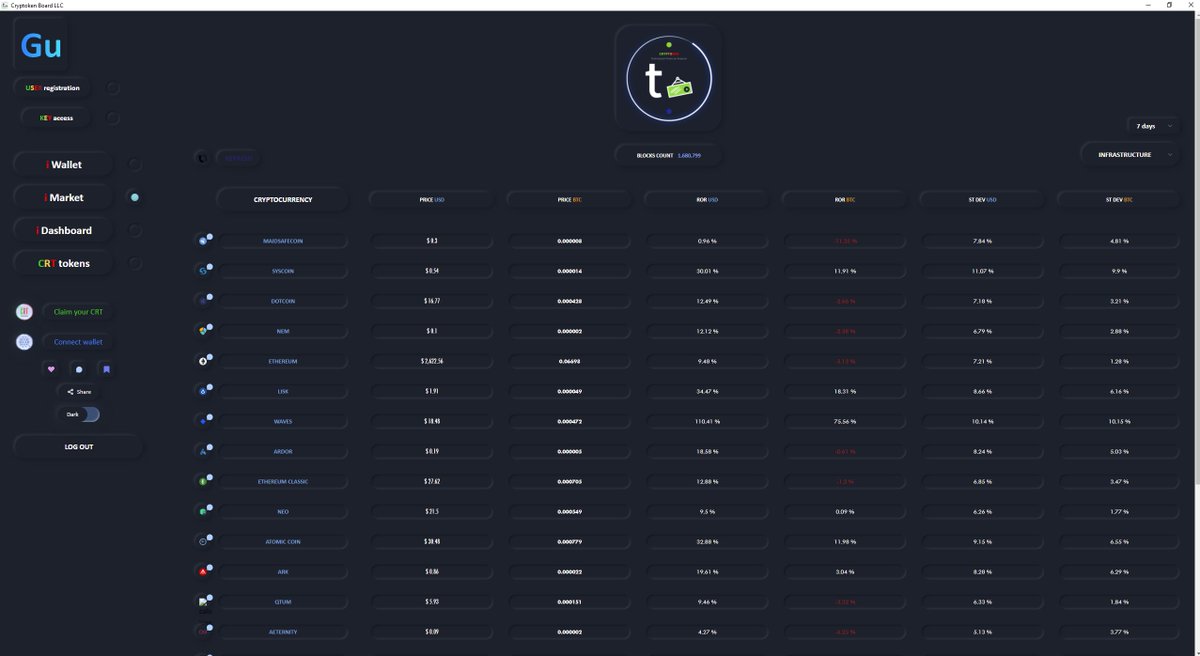Click the pink heart favorite icon

coord(51,369)
